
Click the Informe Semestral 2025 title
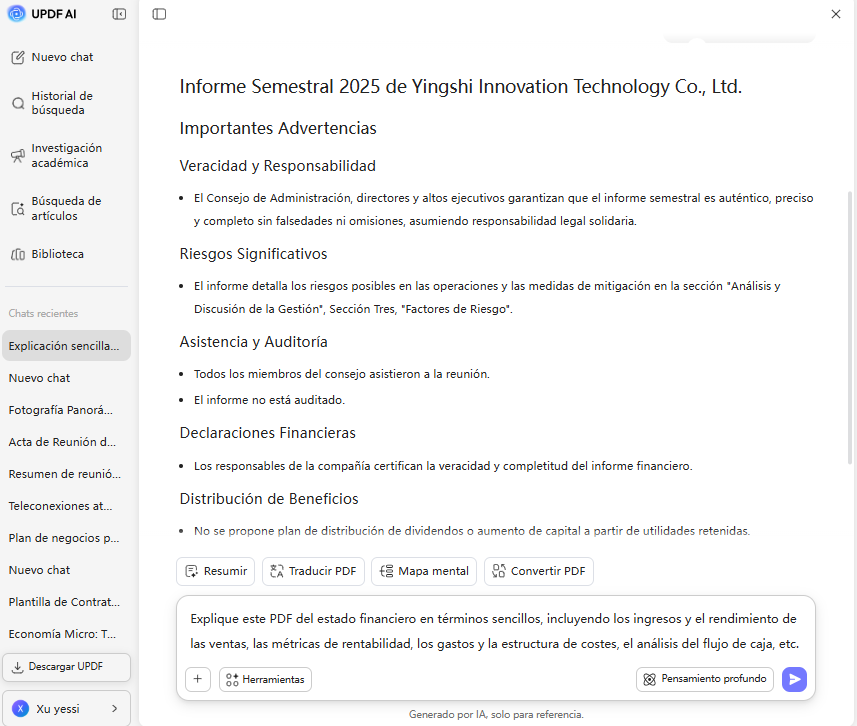pyautogui.click(x=461, y=86)
